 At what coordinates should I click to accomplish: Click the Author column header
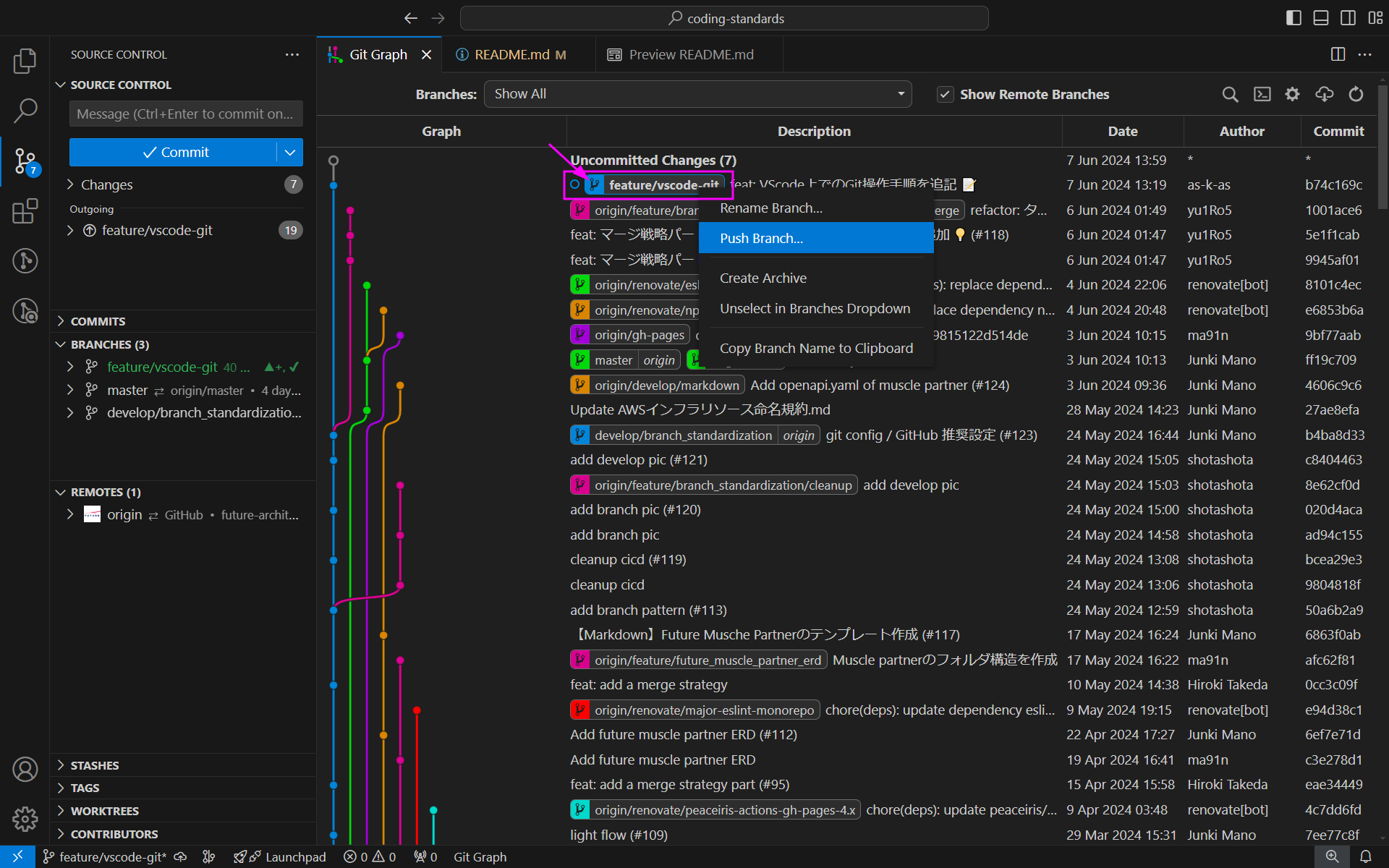pos(1241,131)
